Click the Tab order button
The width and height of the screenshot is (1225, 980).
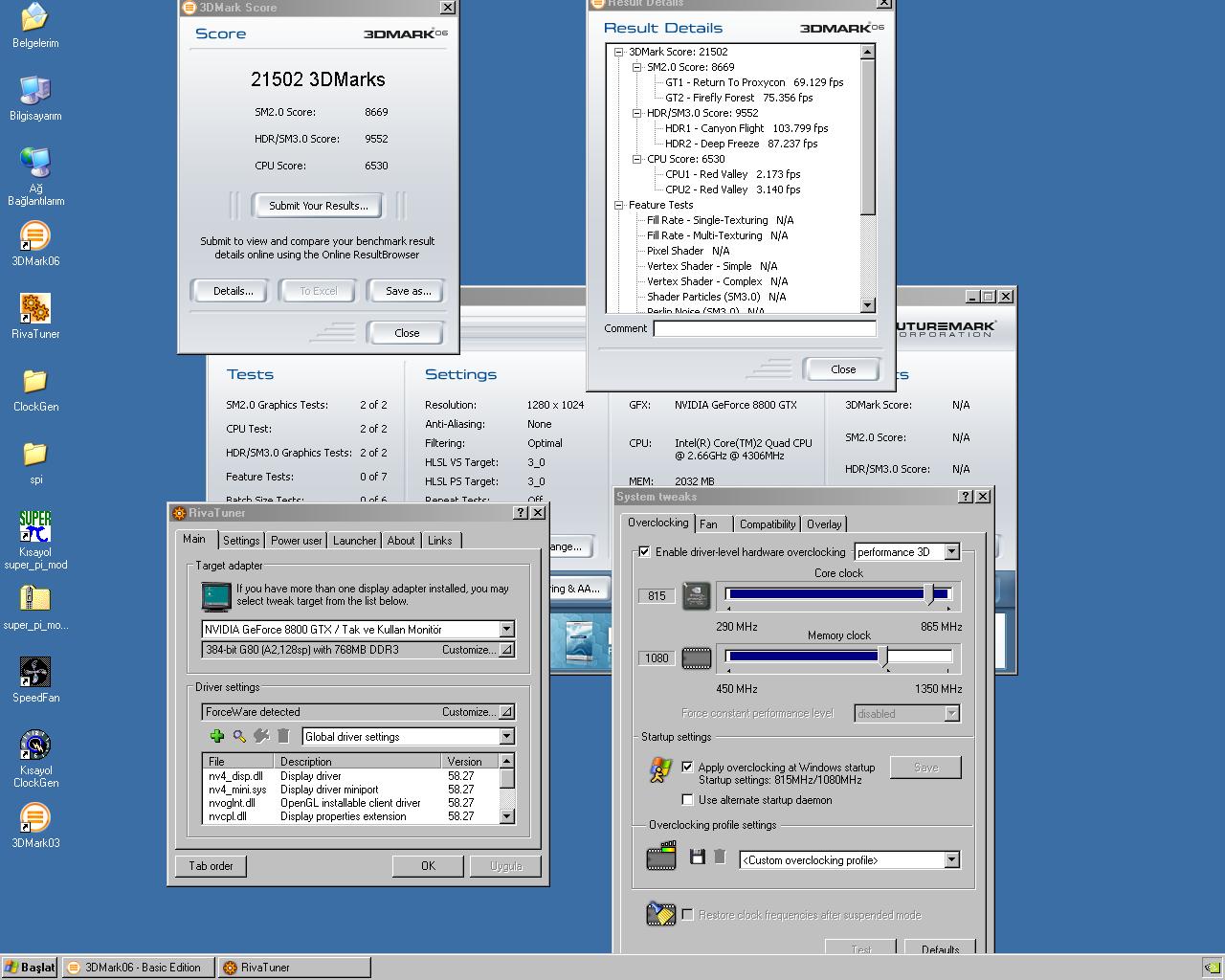coord(211,866)
